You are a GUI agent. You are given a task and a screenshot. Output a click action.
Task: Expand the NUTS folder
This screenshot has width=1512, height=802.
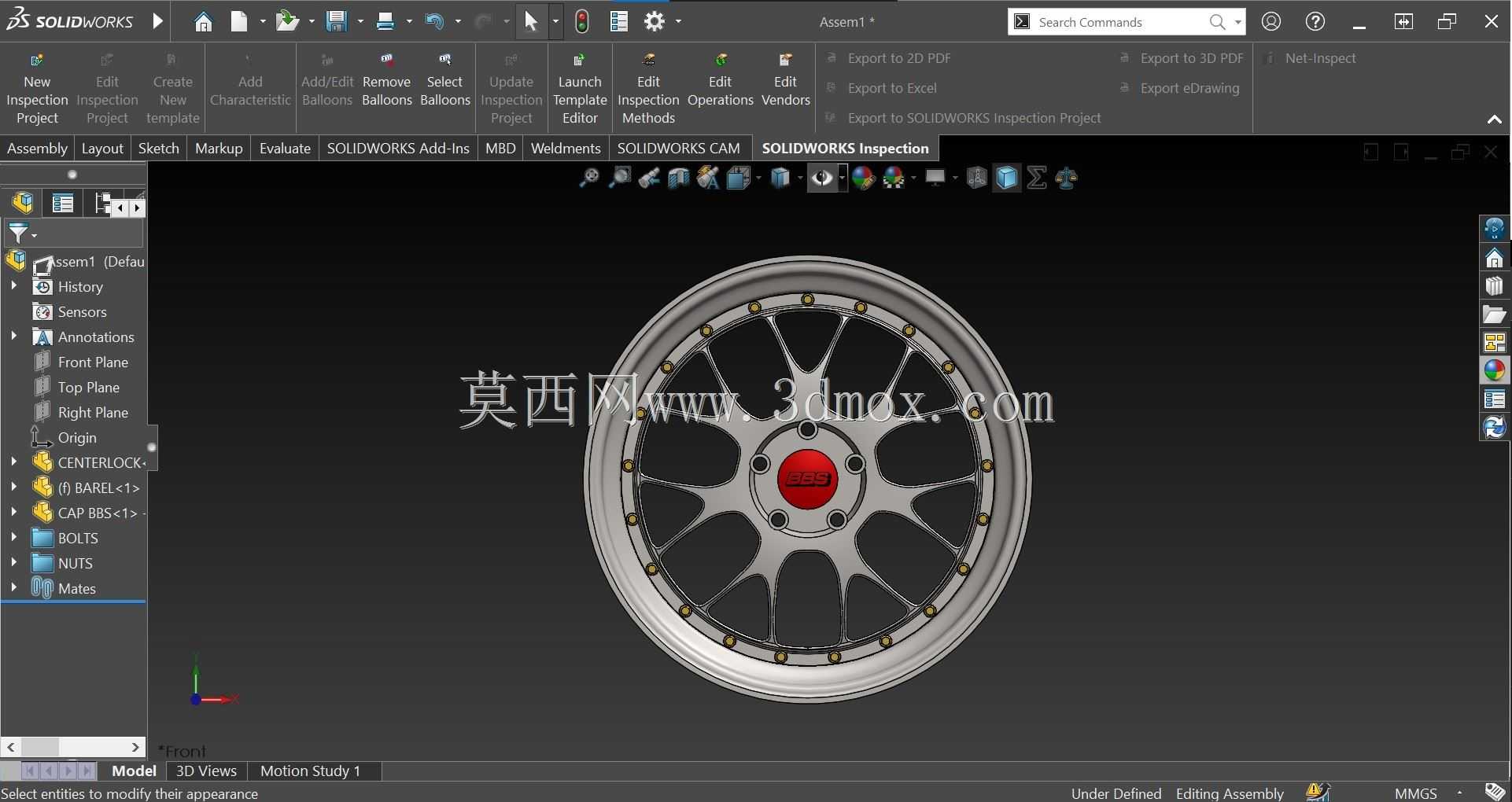click(x=13, y=563)
